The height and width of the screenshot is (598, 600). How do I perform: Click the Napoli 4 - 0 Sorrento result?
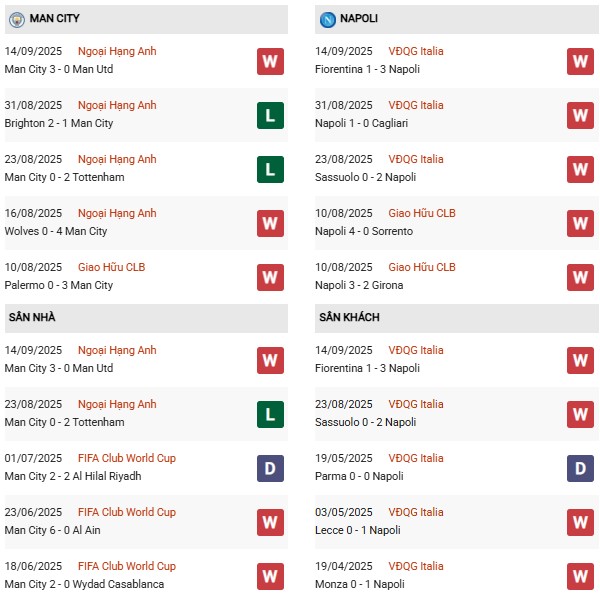pyautogui.click(x=364, y=231)
